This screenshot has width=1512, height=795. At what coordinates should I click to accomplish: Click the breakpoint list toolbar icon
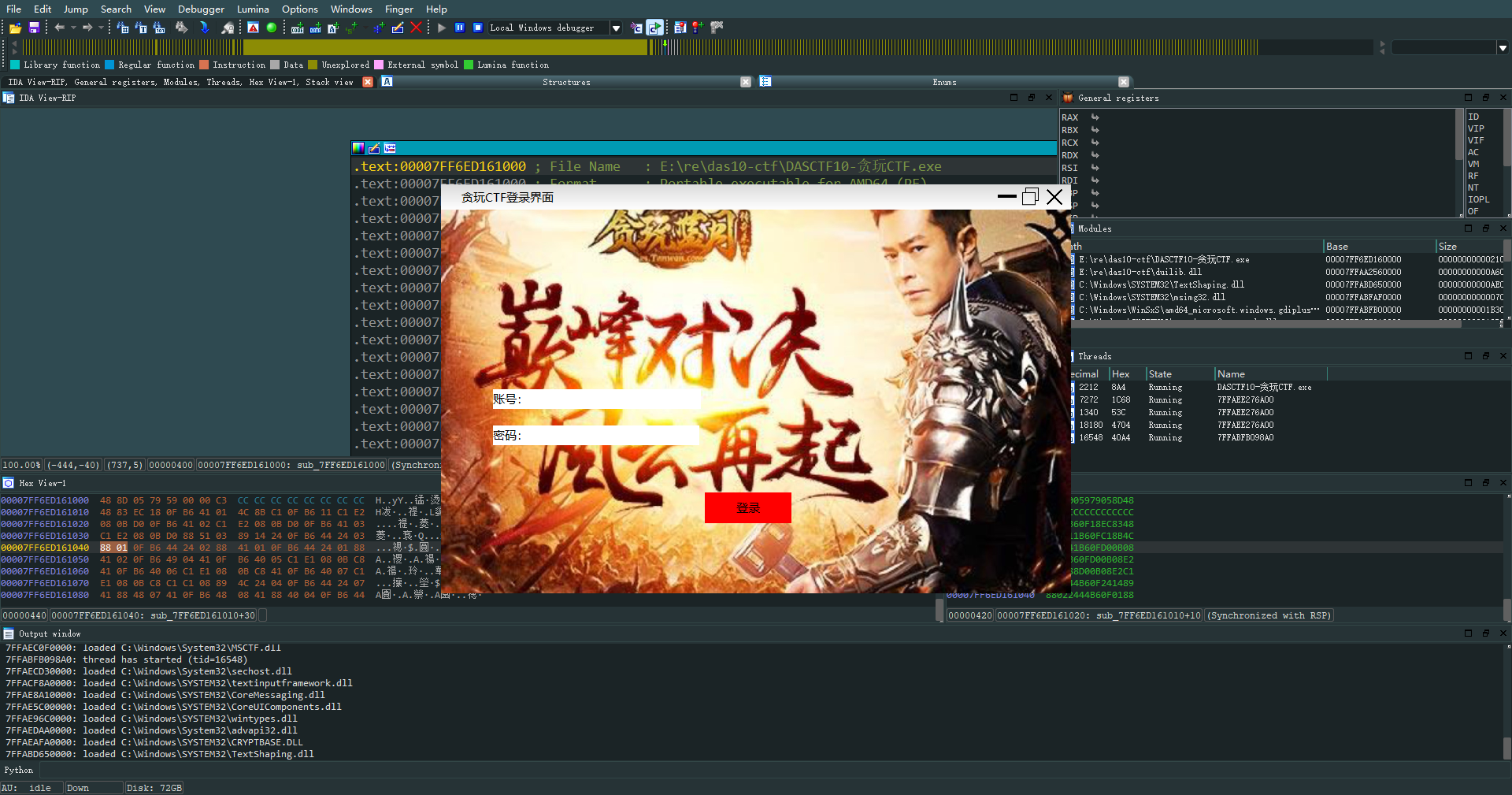coord(680,28)
